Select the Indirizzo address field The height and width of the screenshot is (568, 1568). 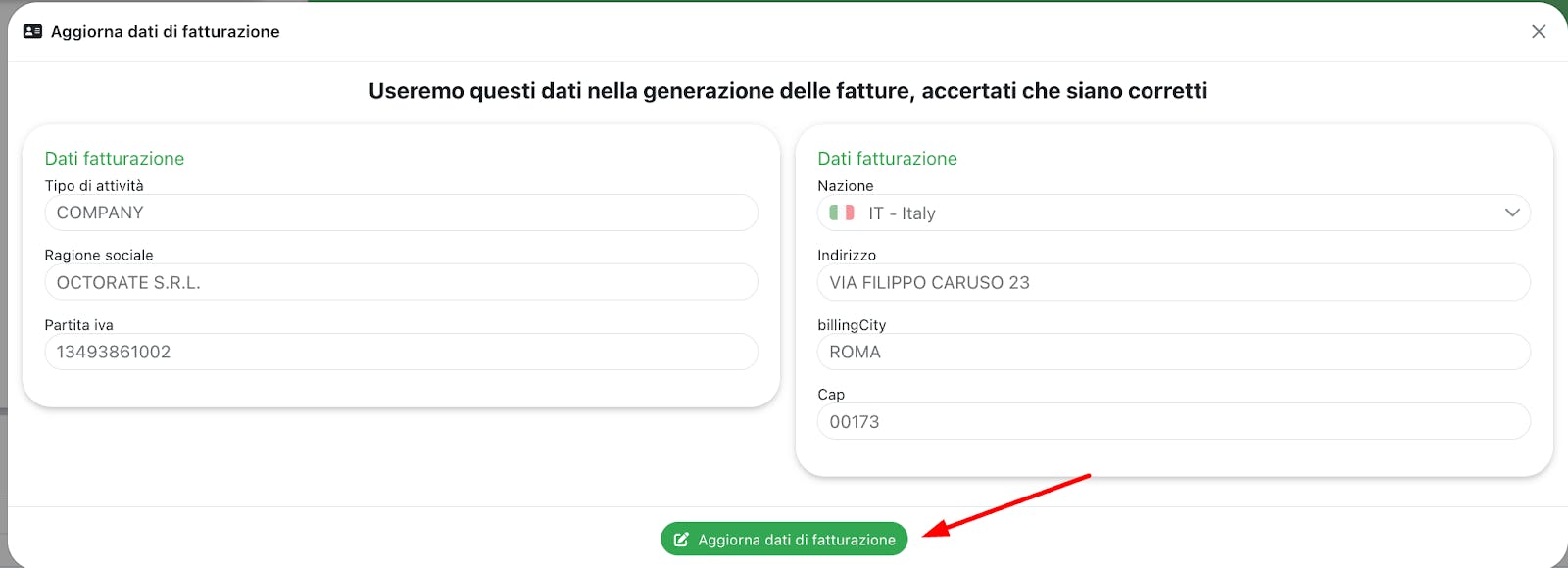1173,282
